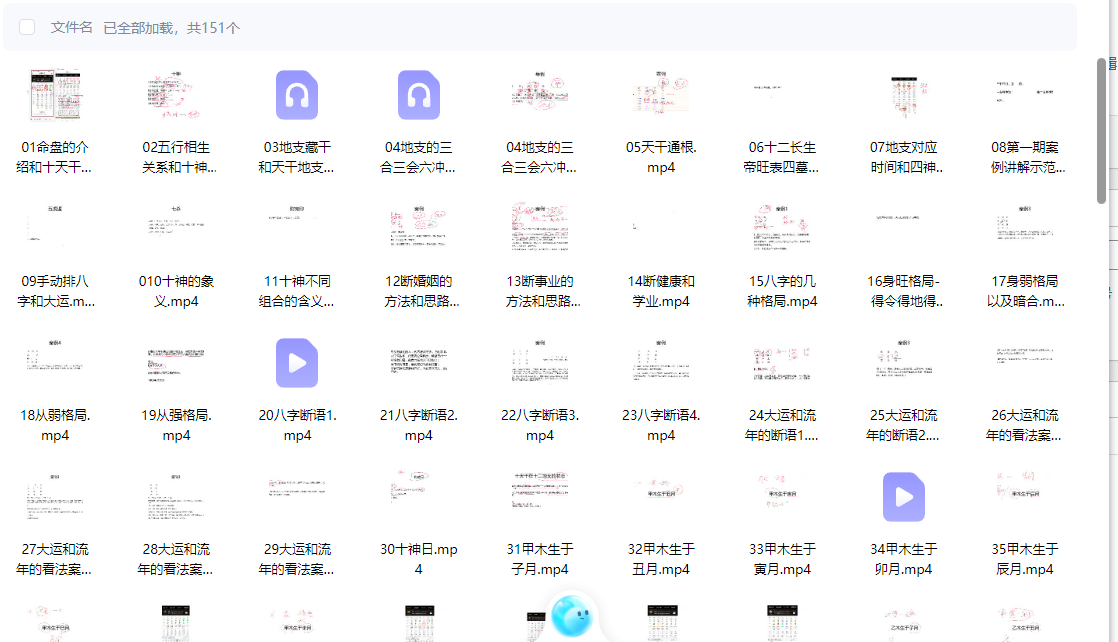Tick the select-all checkbox beside 文件名
Image resolution: width=1118 pixels, height=642 pixels.
click(27, 27)
